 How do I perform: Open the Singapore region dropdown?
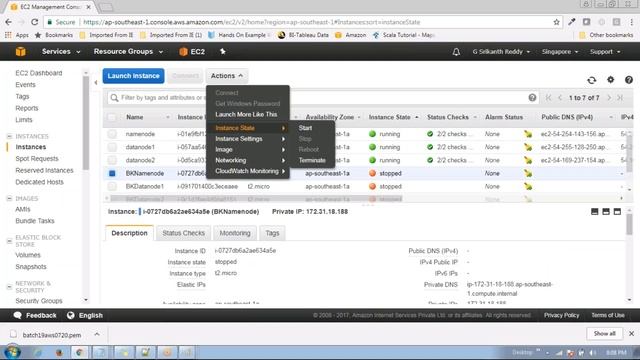[x=560, y=52]
